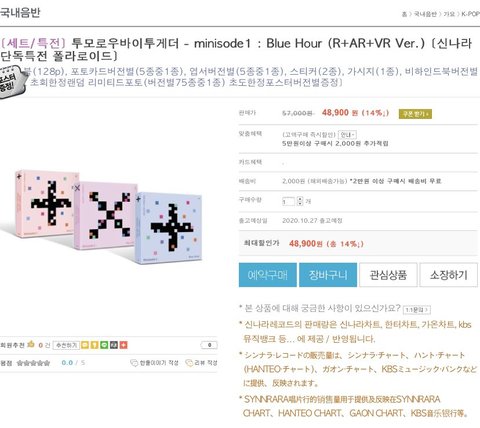Increase purchase quantity with up arrow
Screen dimensions: 480x428
(x=300, y=199)
